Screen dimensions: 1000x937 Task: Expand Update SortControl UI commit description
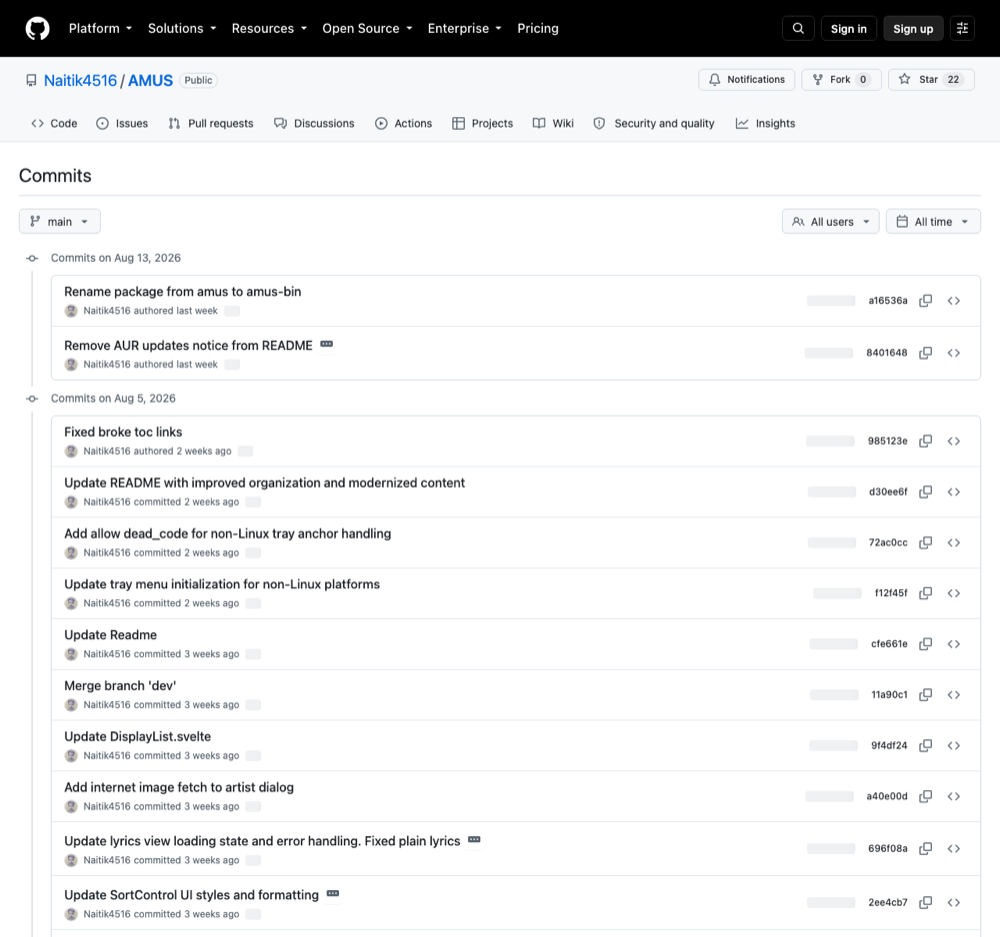click(x=332, y=894)
